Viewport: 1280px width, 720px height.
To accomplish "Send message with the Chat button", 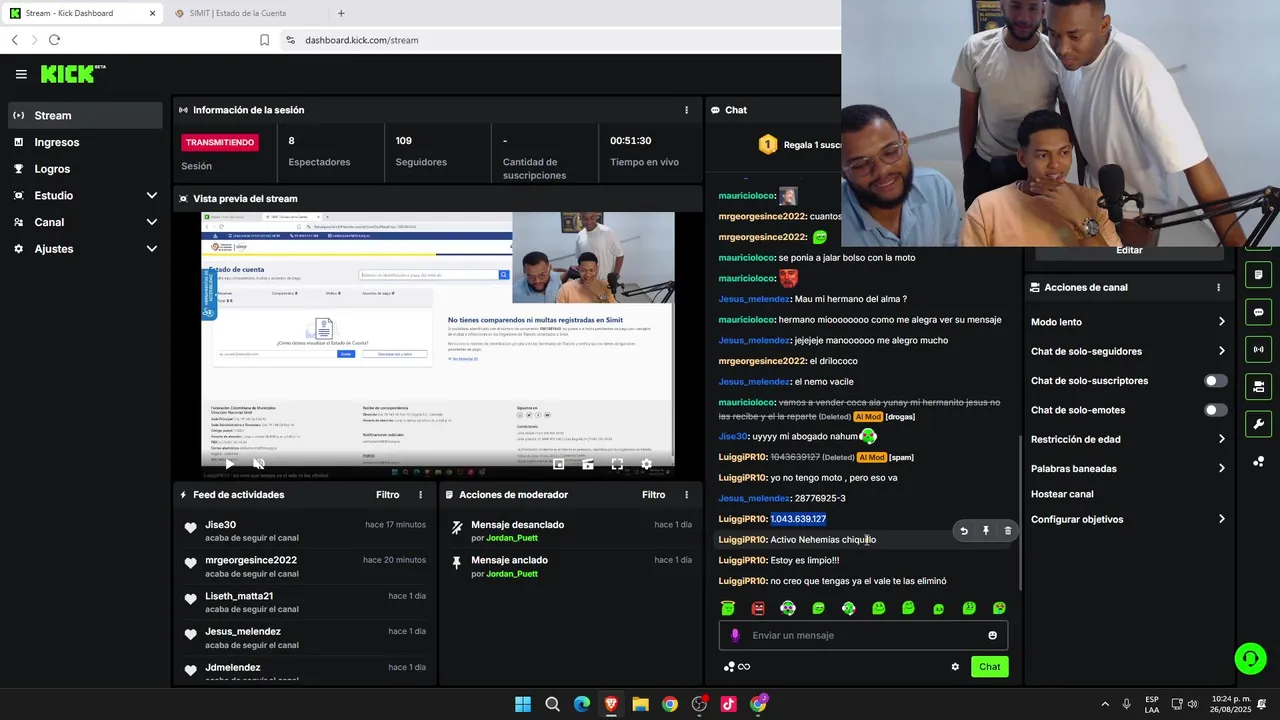I will click(989, 667).
